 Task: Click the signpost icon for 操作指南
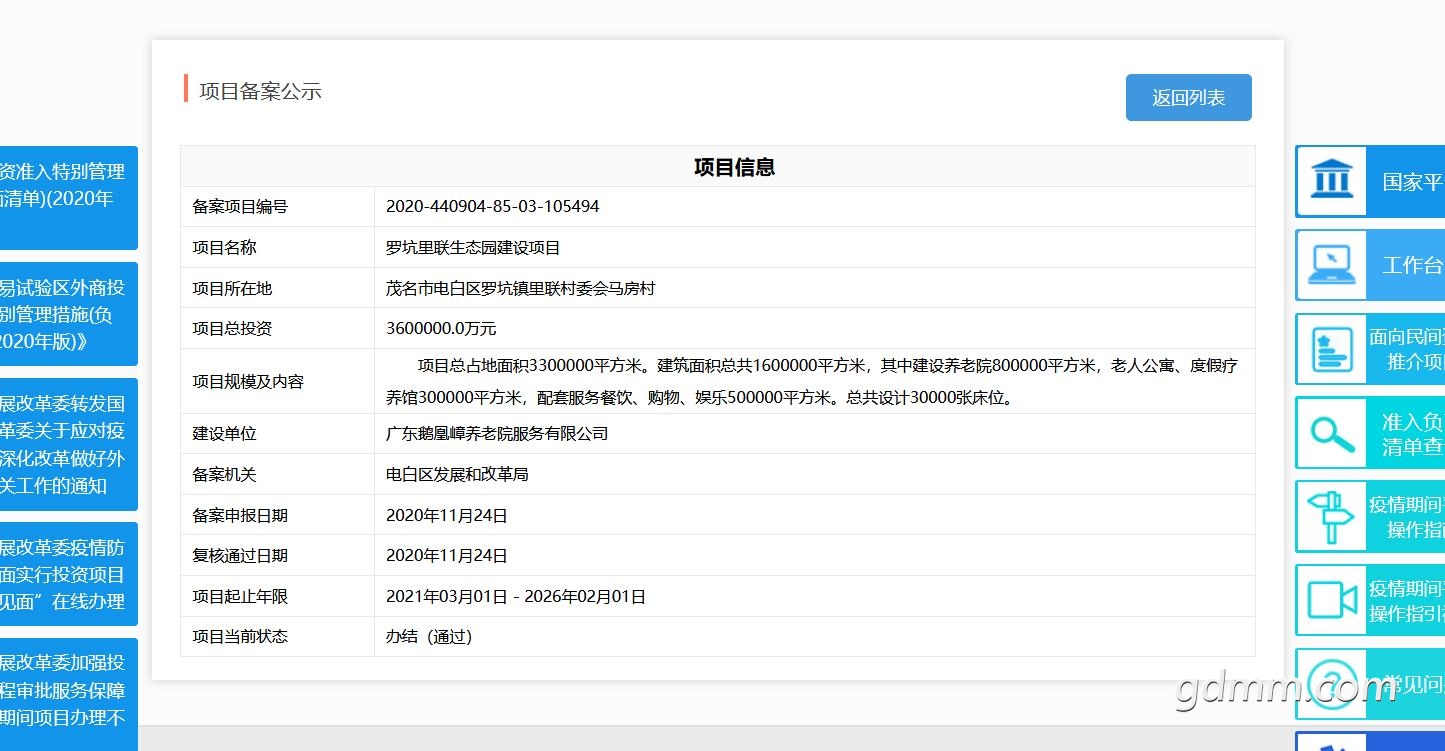click(1331, 517)
